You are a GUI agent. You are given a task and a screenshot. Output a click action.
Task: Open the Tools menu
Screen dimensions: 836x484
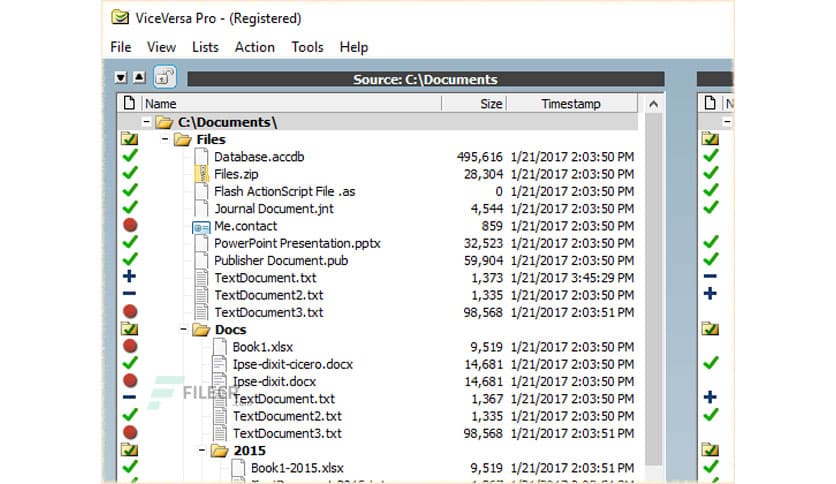307,47
